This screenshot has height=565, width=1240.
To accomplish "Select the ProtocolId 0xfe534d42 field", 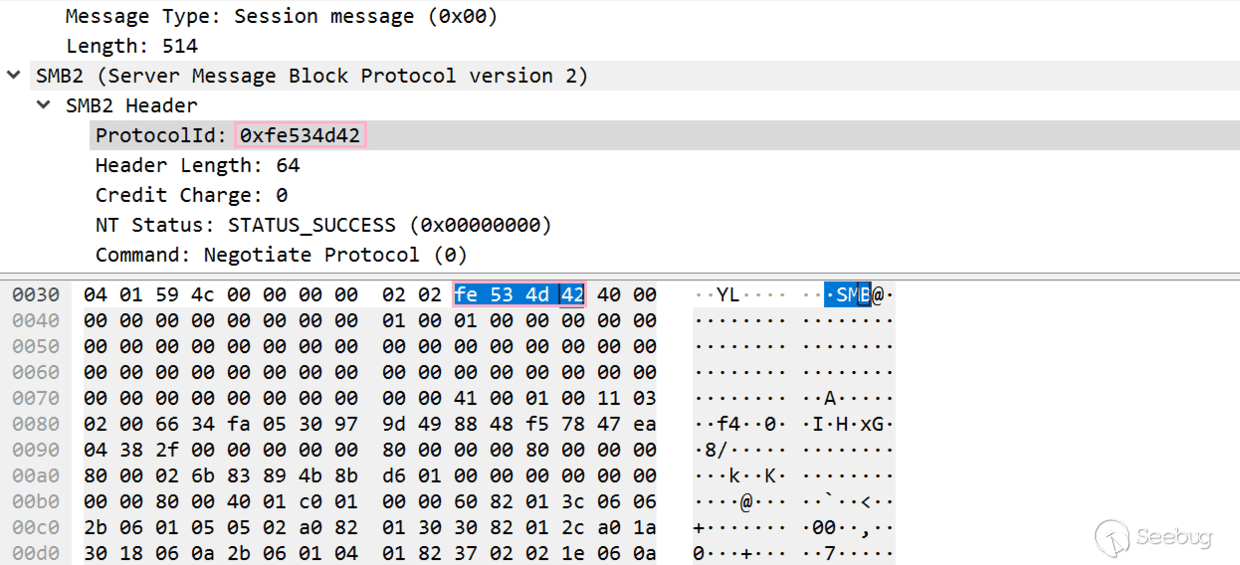I will pos(300,135).
